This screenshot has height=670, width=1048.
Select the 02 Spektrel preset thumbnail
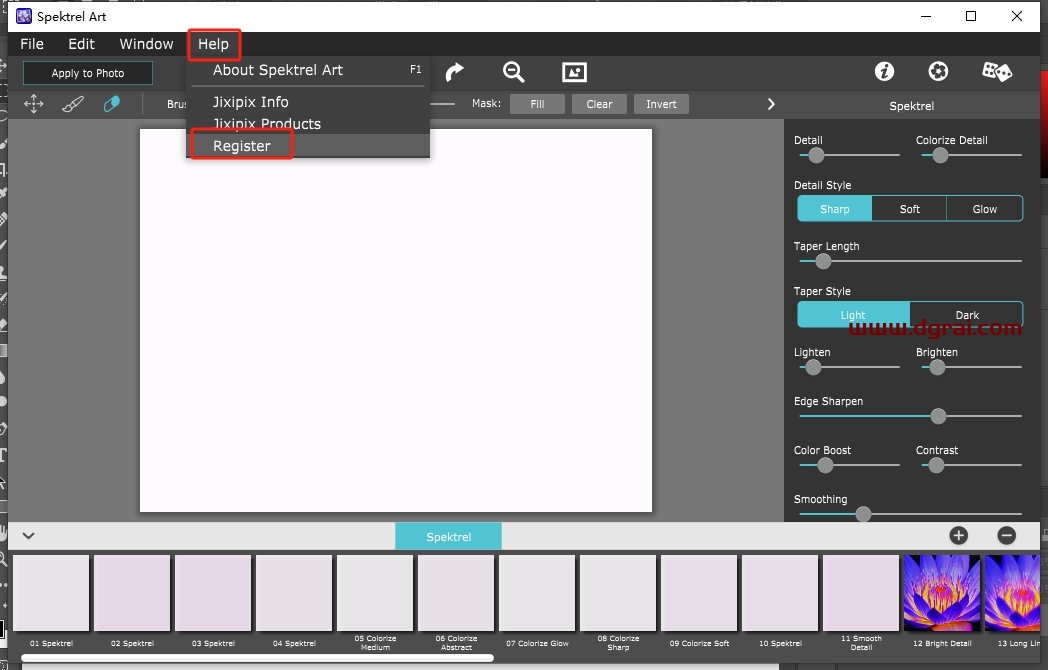(132, 593)
